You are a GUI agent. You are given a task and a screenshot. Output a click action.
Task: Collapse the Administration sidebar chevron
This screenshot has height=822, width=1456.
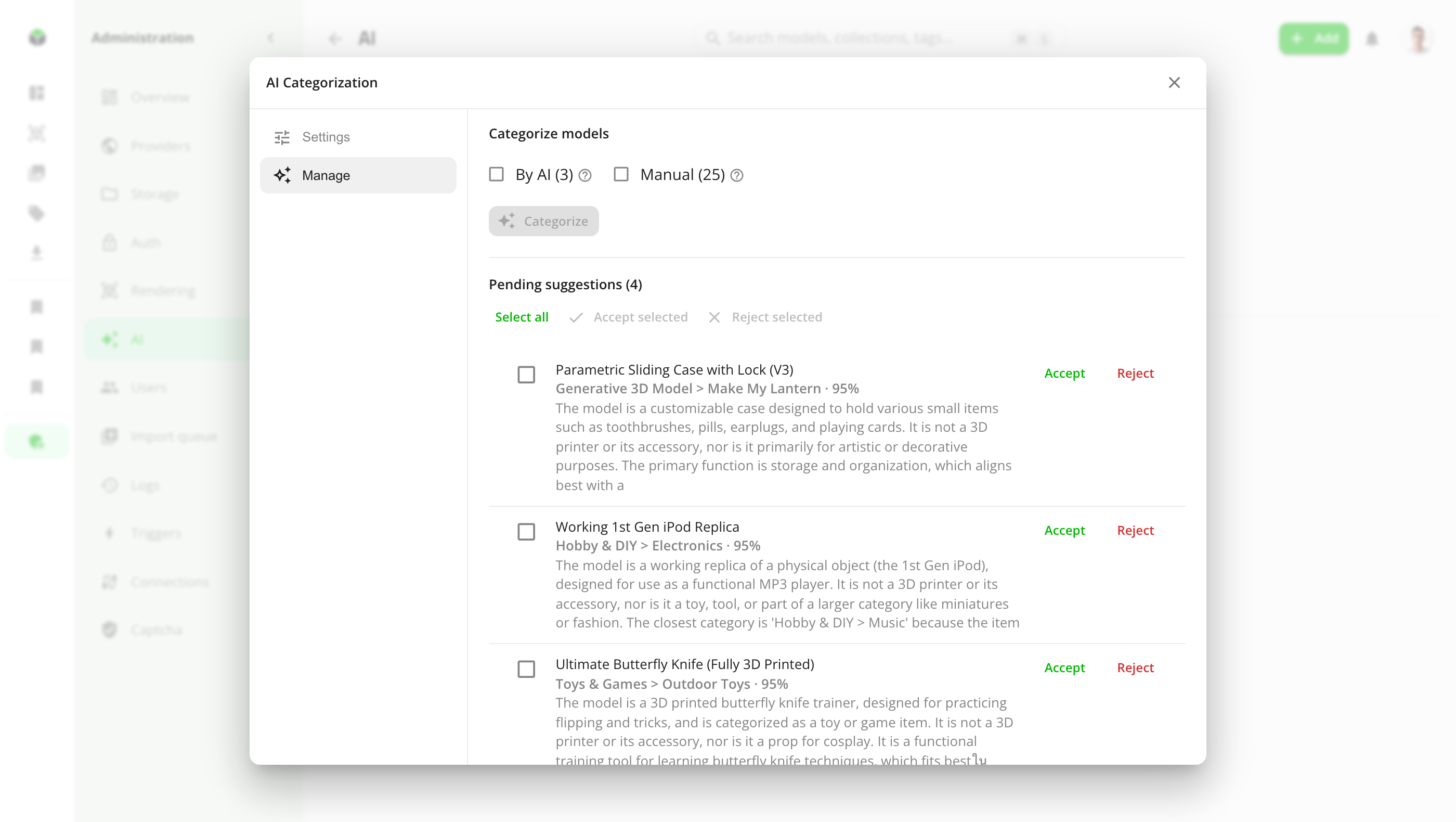[271, 38]
